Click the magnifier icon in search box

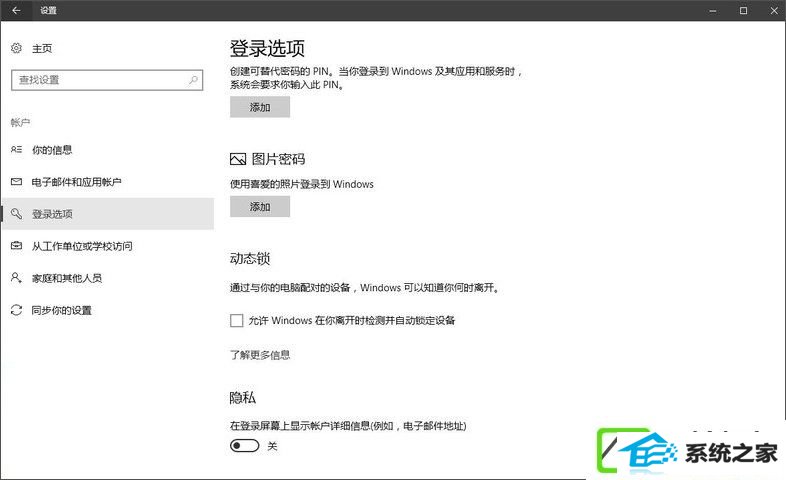193,80
